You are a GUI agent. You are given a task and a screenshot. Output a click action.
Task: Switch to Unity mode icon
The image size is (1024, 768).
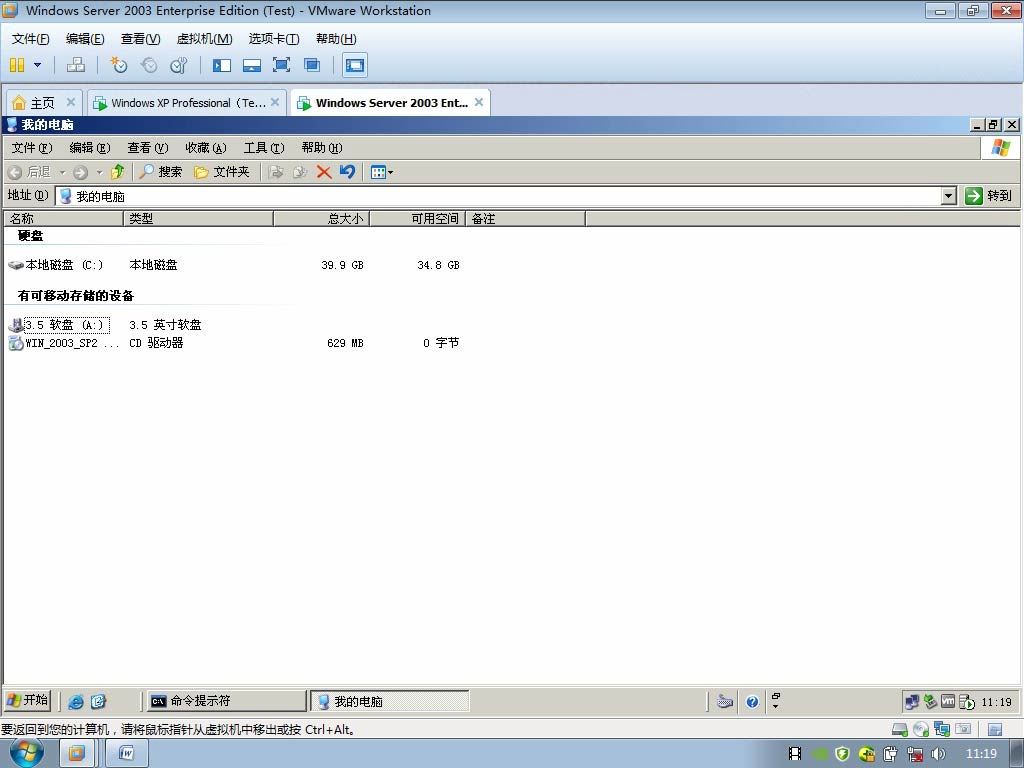coord(312,65)
